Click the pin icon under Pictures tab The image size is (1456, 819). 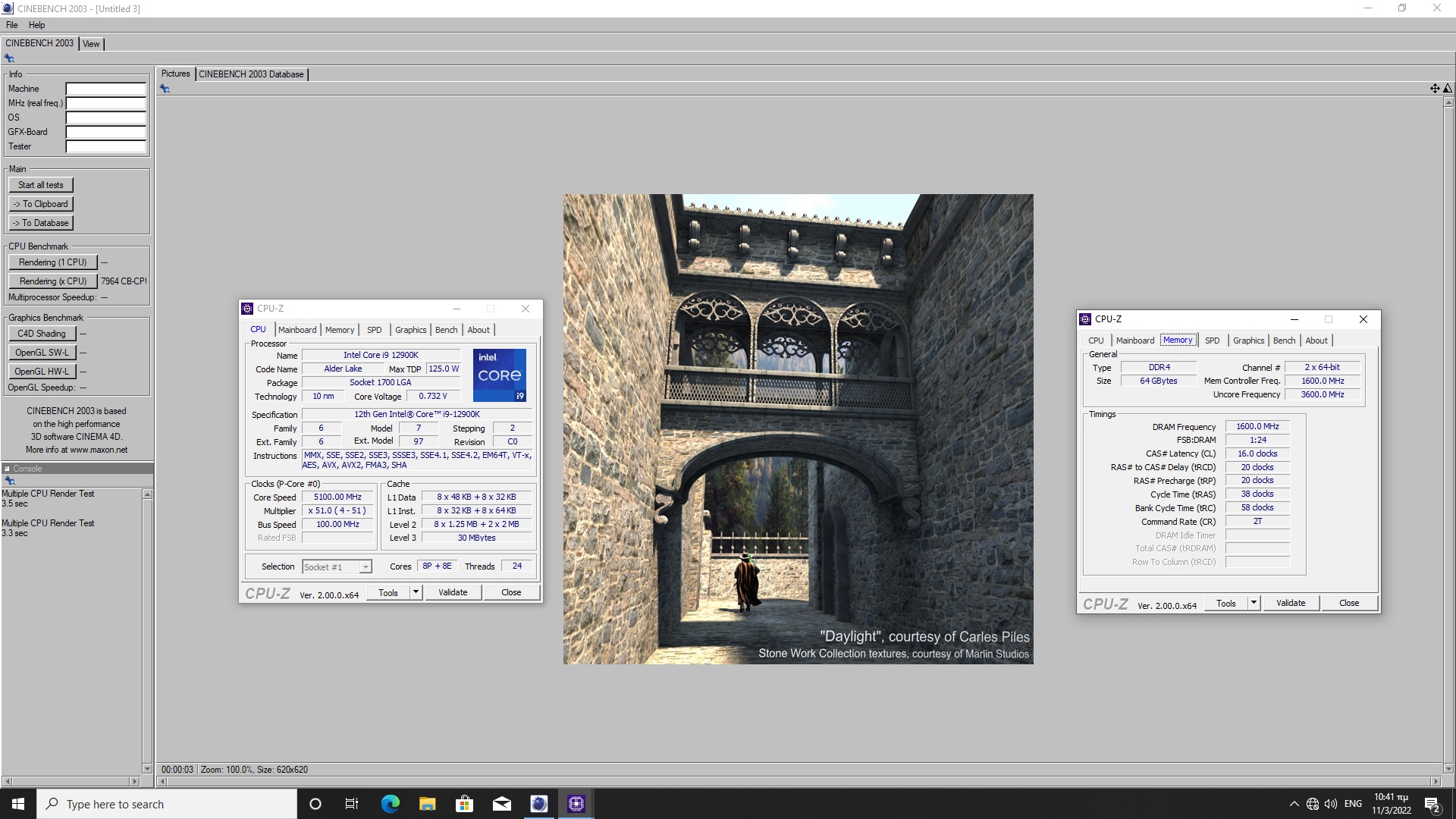[165, 89]
